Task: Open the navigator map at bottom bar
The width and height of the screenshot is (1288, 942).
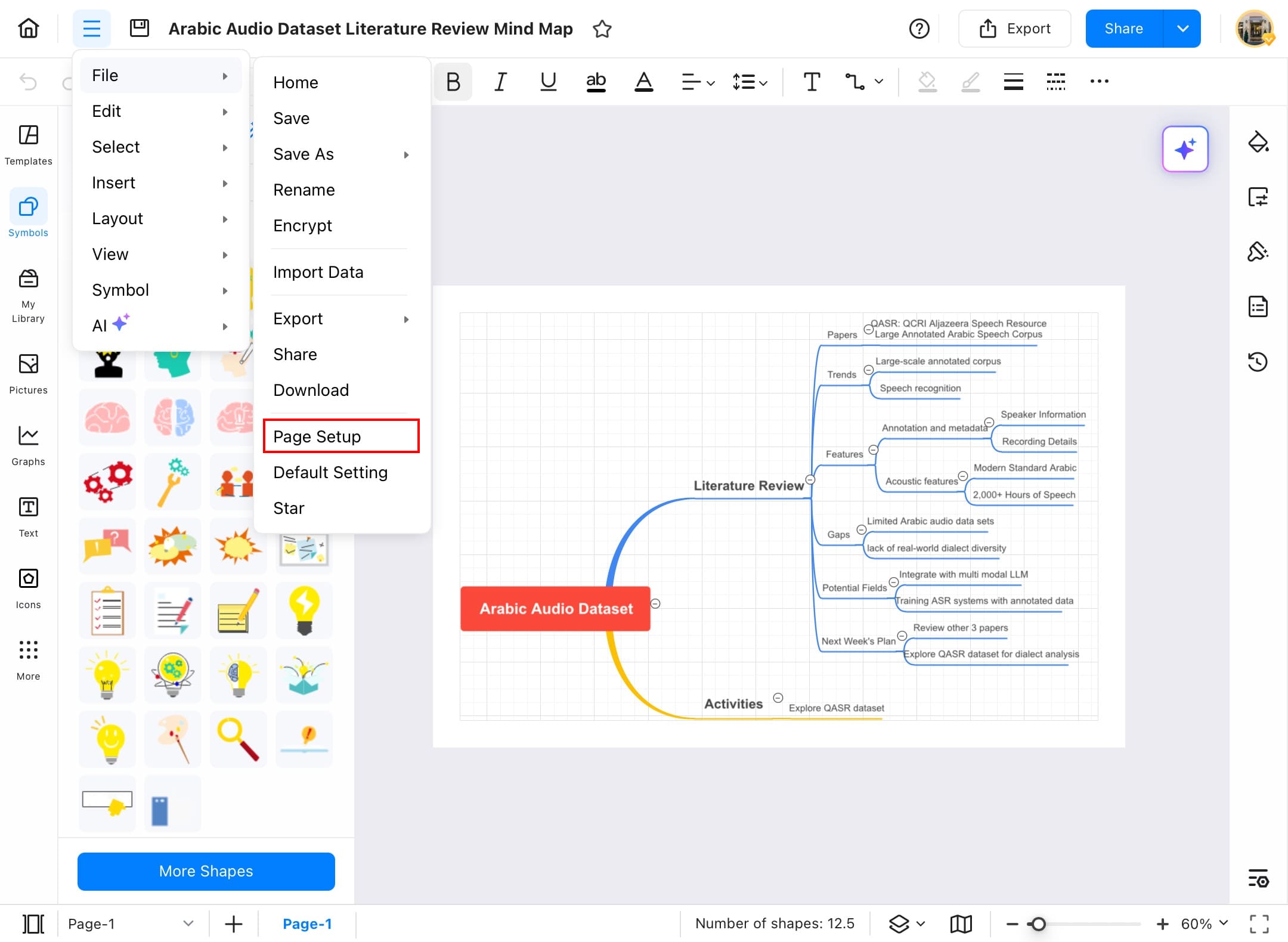Action: 960,924
